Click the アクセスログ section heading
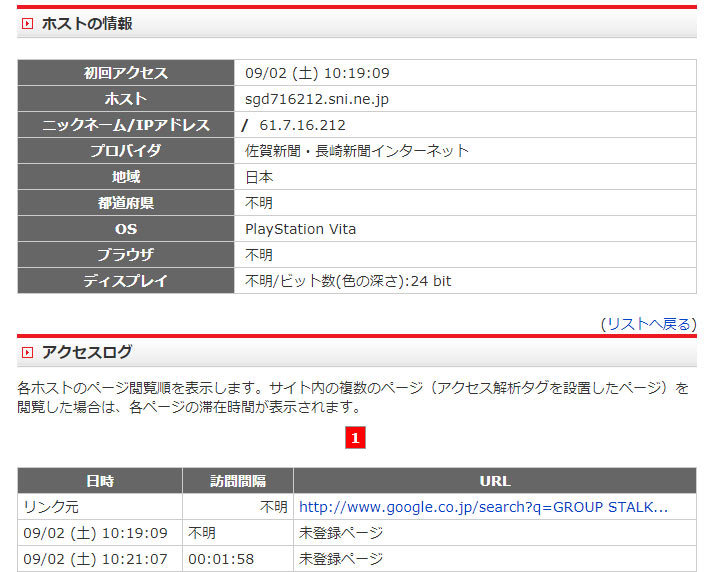Screen dimensions: 725x572 click(87, 352)
